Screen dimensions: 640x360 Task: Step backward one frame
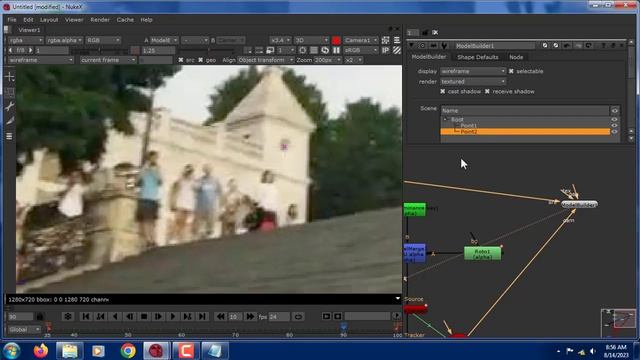[x=129, y=316]
